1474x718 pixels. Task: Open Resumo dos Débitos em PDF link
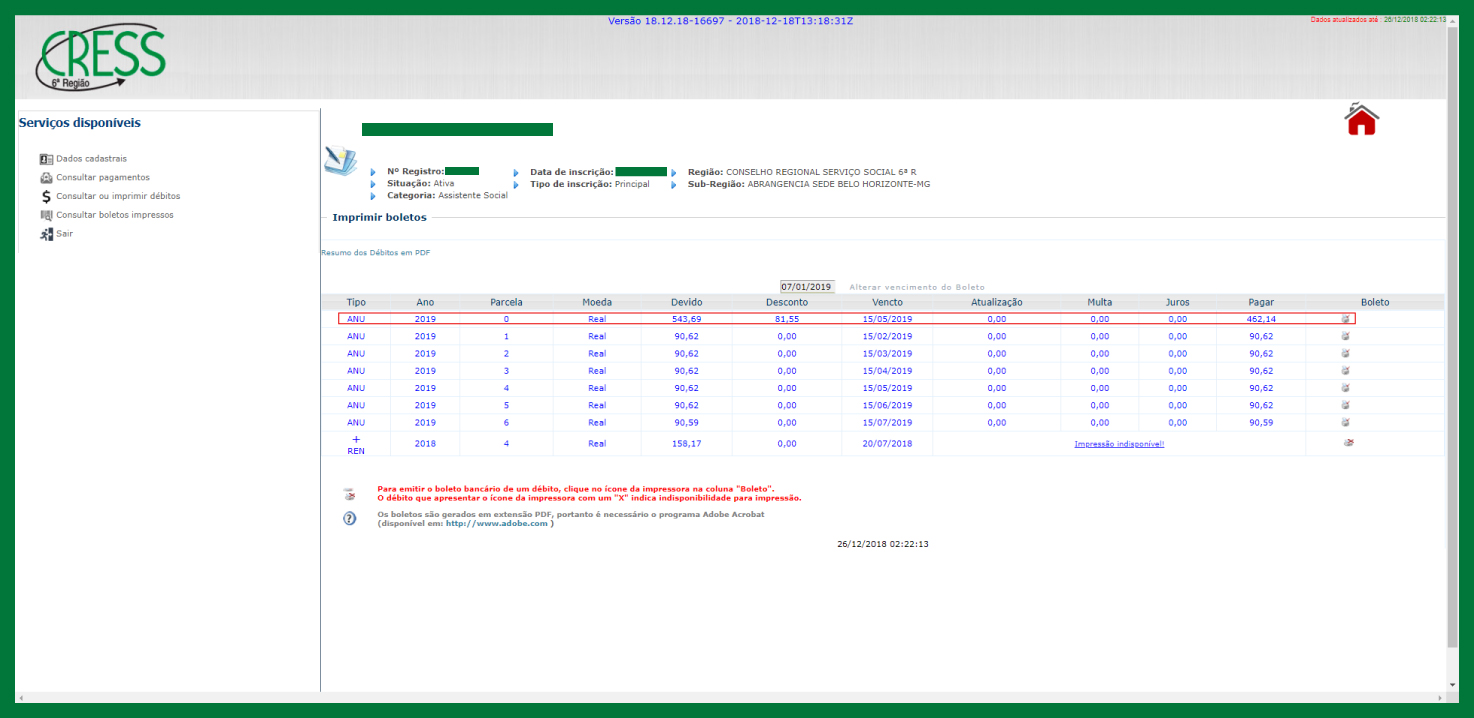[x=375, y=253]
